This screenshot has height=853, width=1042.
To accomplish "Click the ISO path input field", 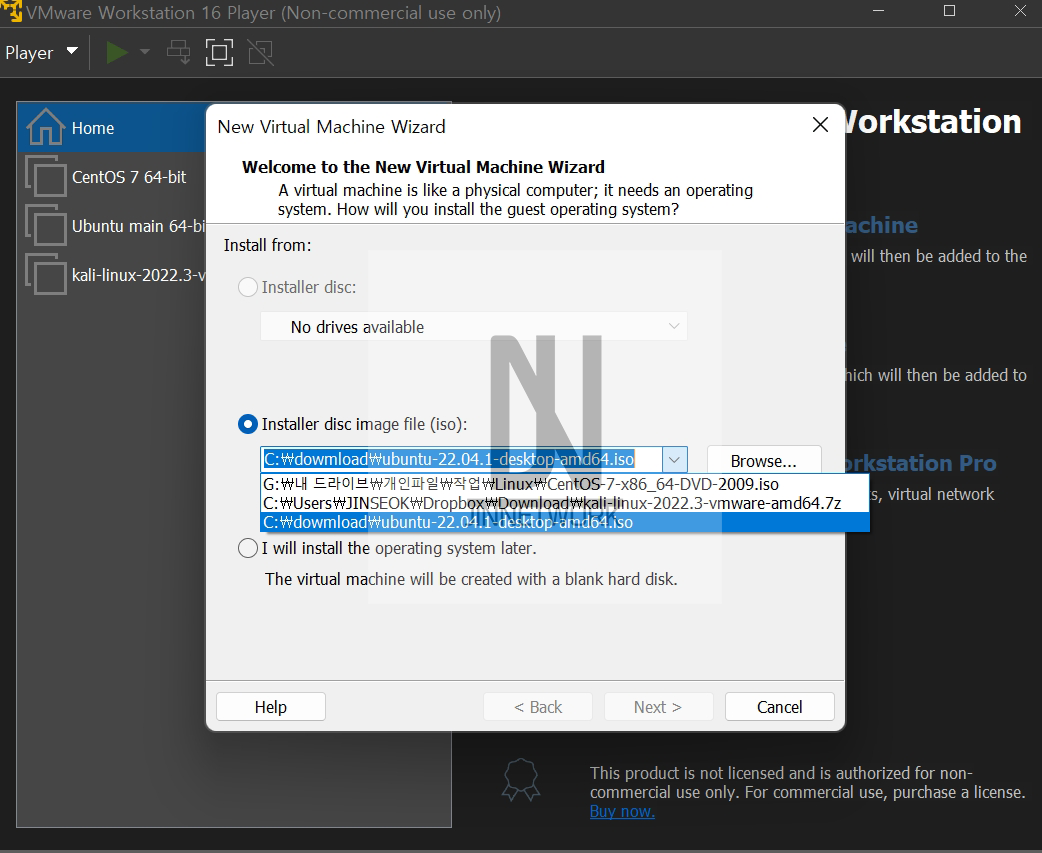I will 461,460.
